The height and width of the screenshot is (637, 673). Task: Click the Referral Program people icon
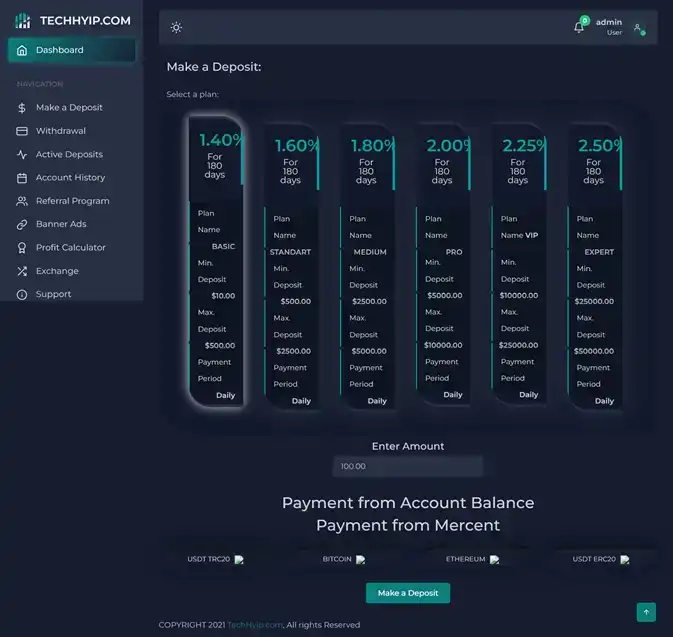point(22,201)
